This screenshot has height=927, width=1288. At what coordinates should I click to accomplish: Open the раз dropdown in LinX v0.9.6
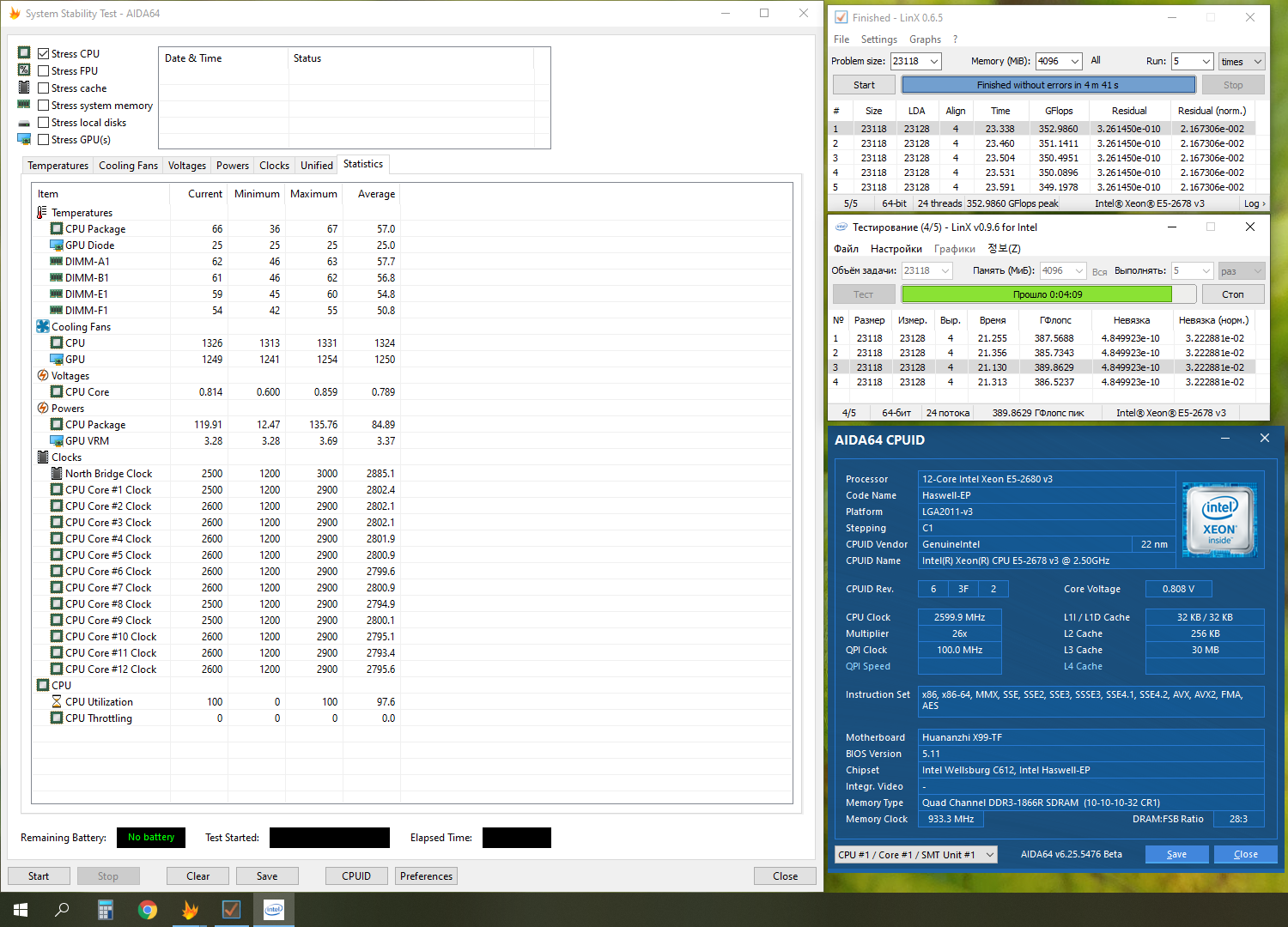coord(1242,270)
